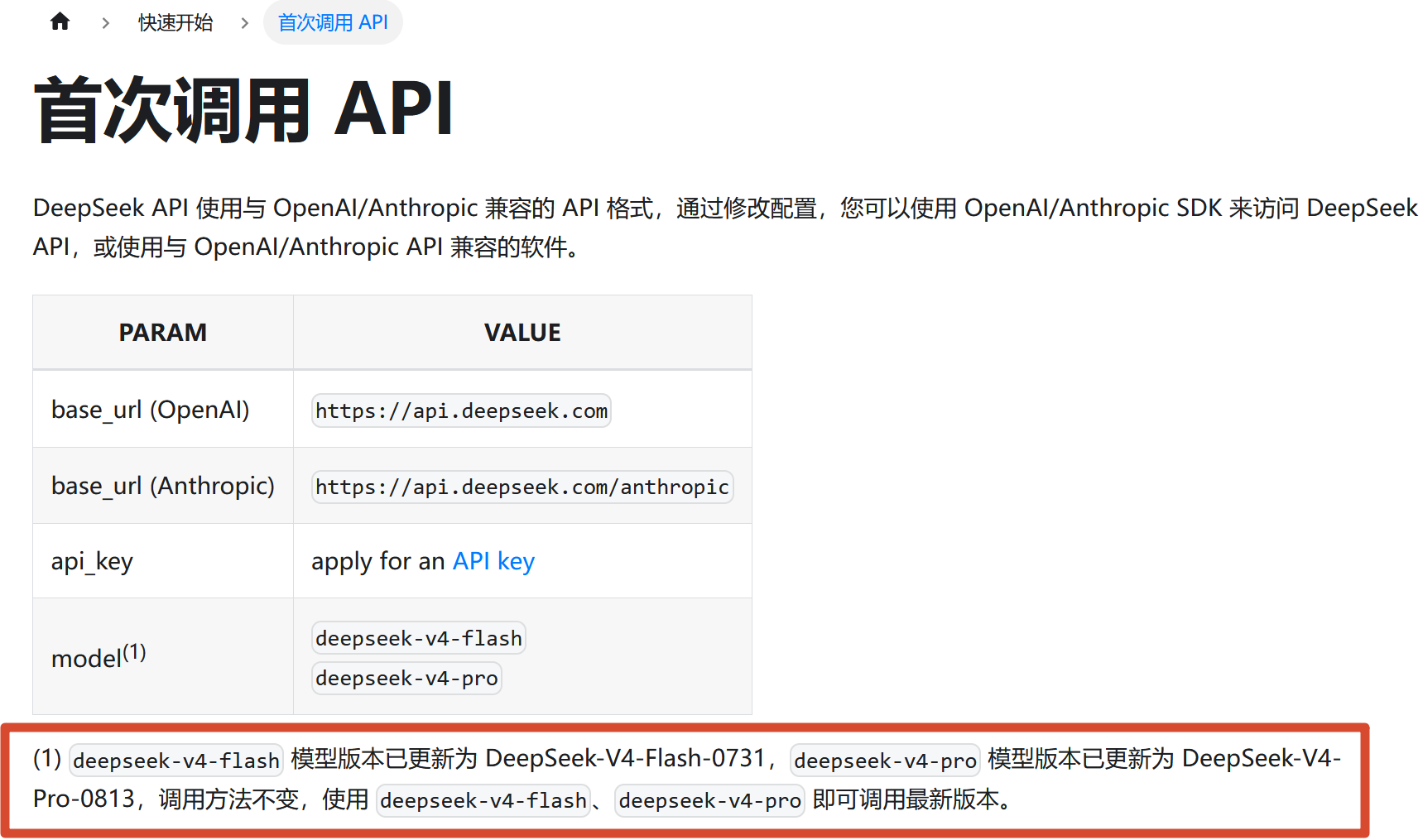This screenshot has width=1423, height=840.
Task: Select the 首次调用 API breadcrumb
Action: click(x=333, y=22)
